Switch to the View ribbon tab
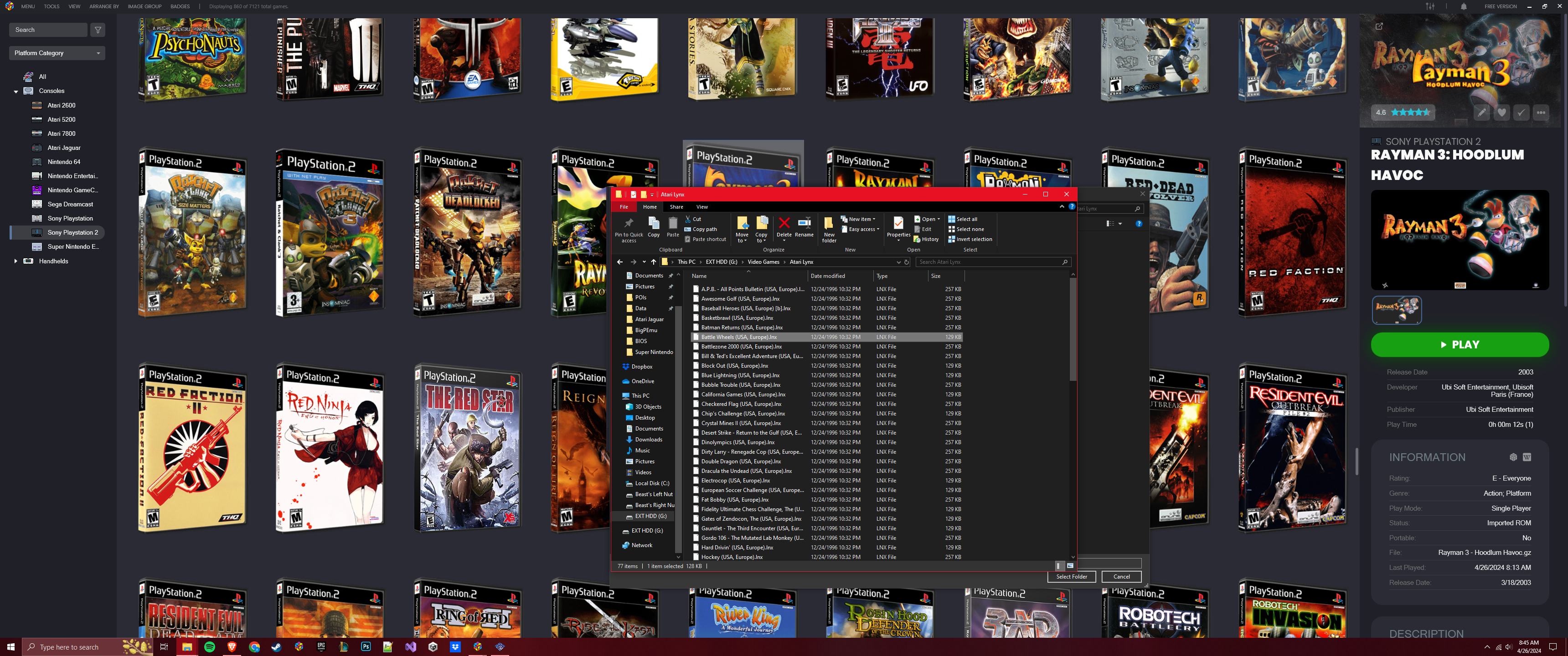The height and width of the screenshot is (656, 1568). (702, 207)
